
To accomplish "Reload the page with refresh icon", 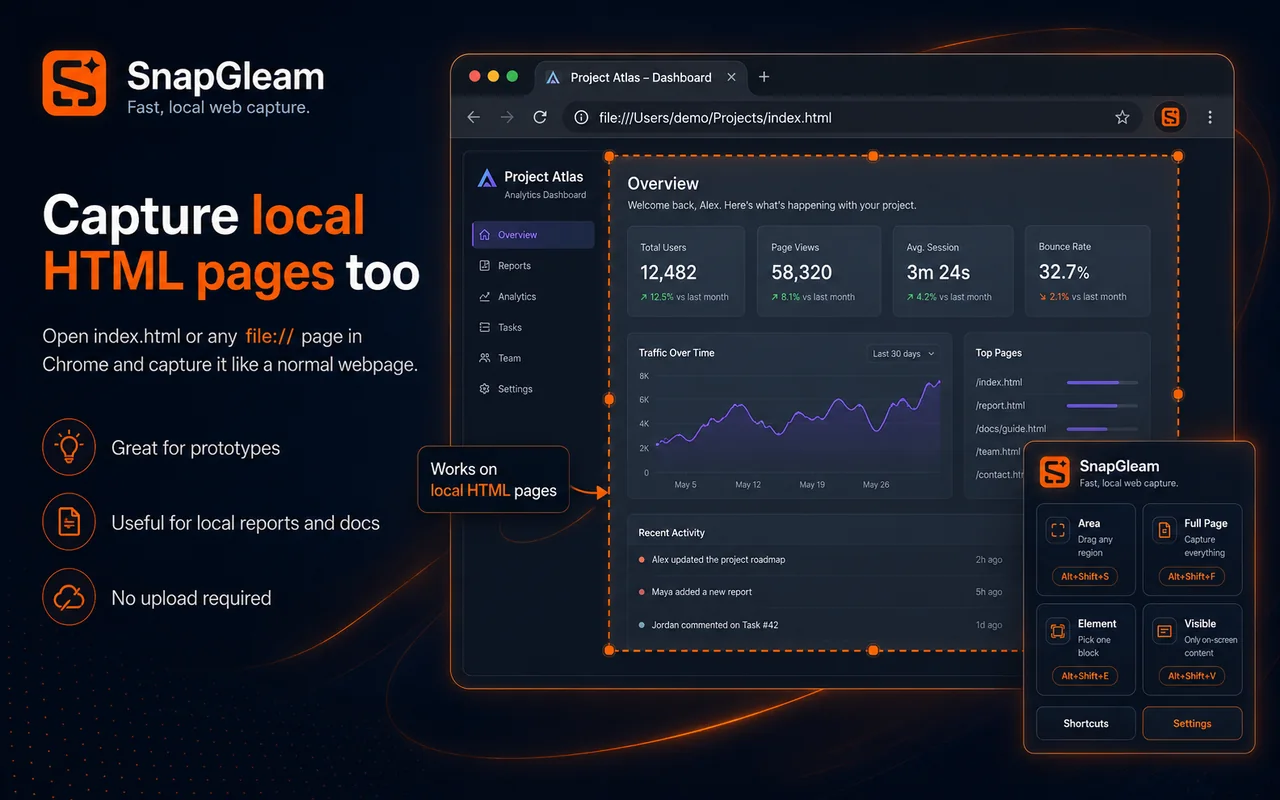I will pos(540,117).
